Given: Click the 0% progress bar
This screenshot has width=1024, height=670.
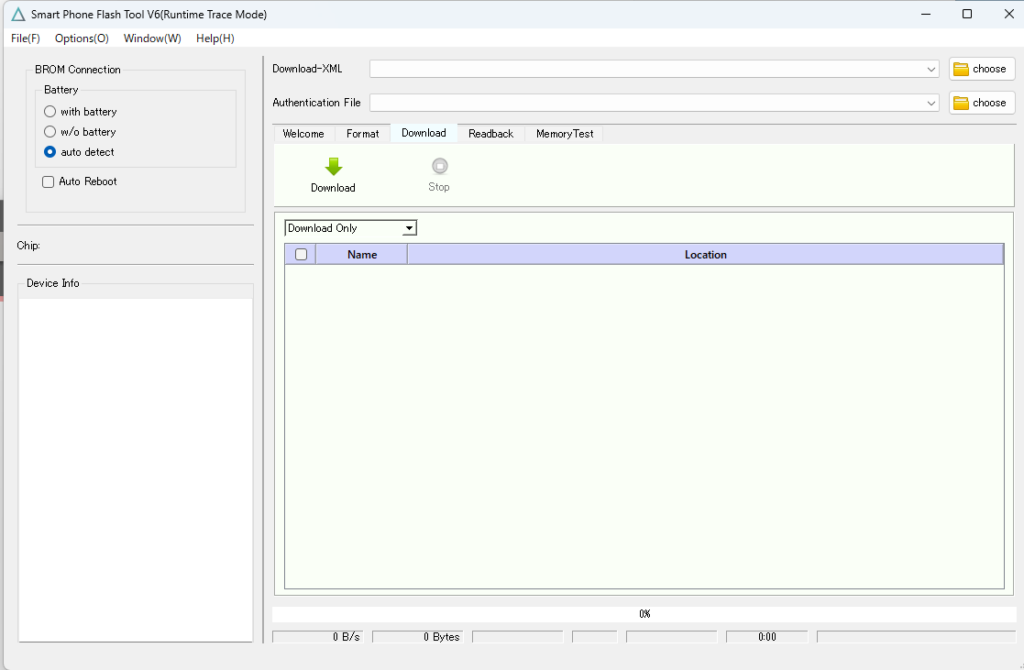Looking at the screenshot, I should (x=644, y=614).
